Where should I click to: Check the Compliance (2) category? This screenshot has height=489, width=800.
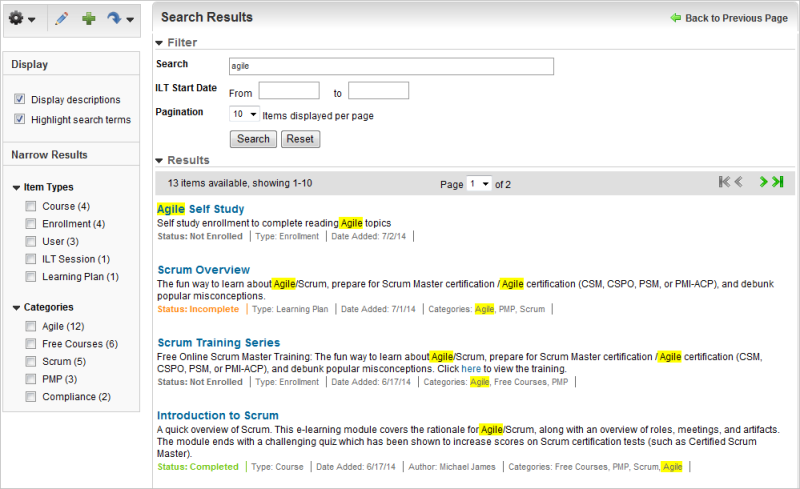pyautogui.click(x=31, y=397)
